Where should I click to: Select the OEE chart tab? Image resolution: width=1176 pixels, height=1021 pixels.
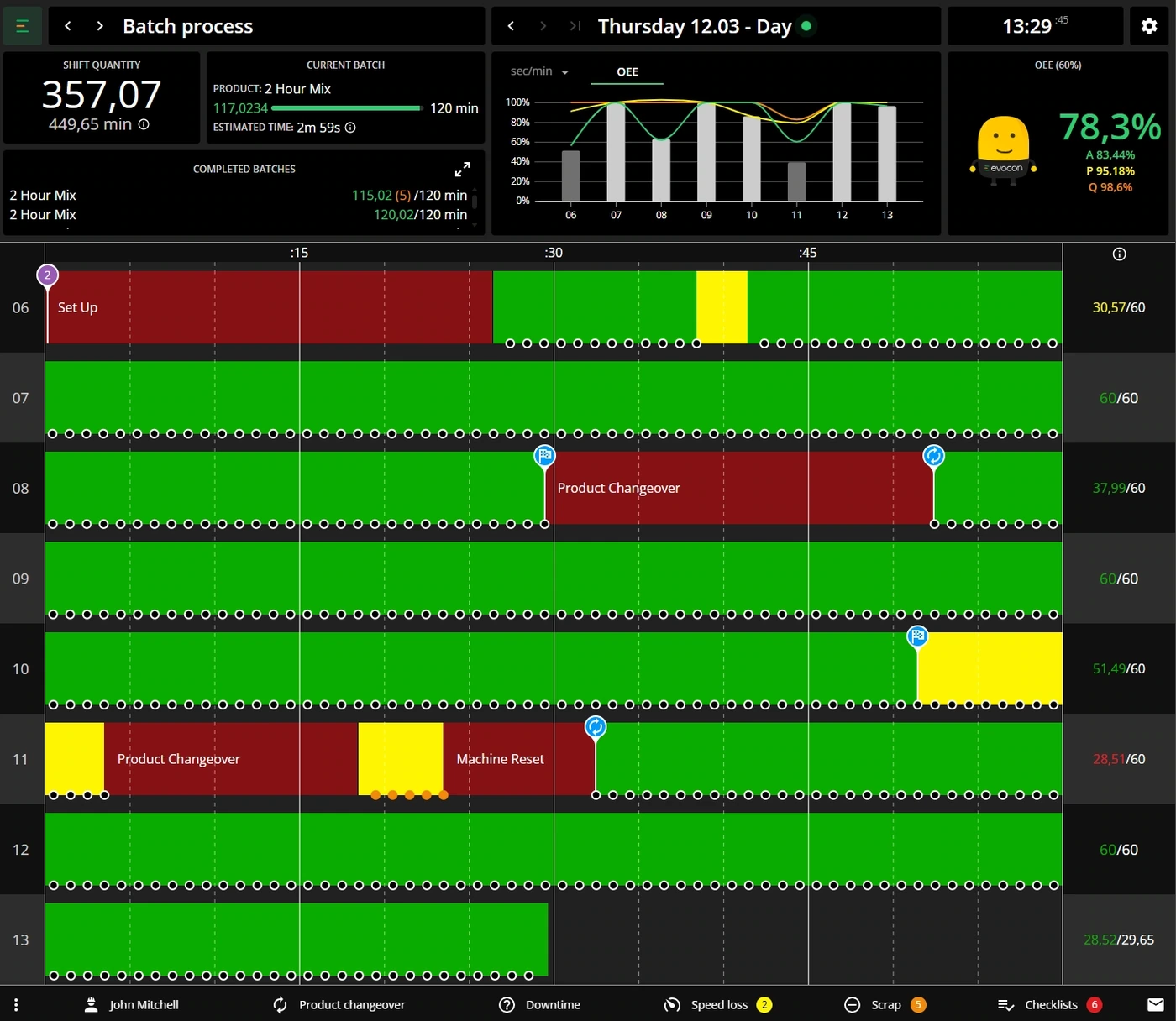[627, 72]
